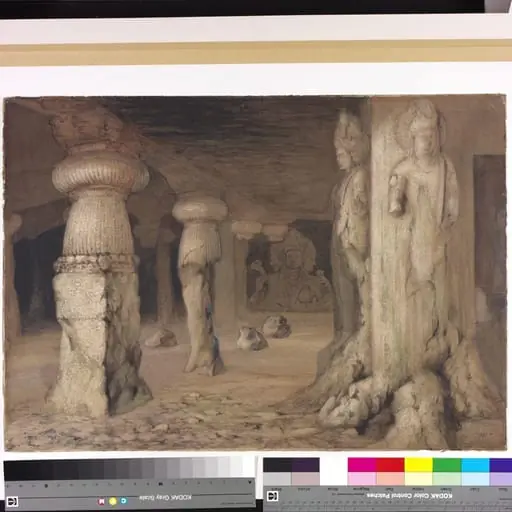Click the magenta M dot on the gray scale
The width and height of the screenshot is (512, 512).
coord(102,501)
